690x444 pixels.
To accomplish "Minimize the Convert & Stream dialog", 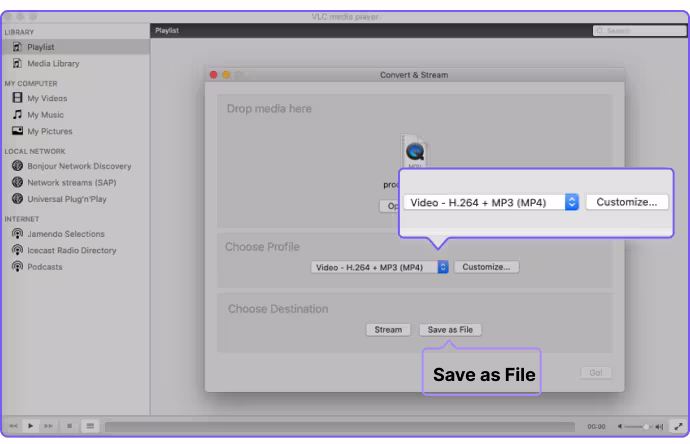I will click(x=226, y=75).
